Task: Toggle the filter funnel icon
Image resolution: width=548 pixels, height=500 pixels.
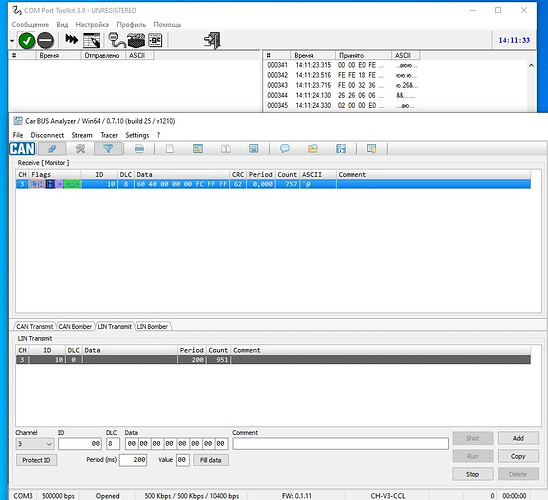Action: (108, 149)
